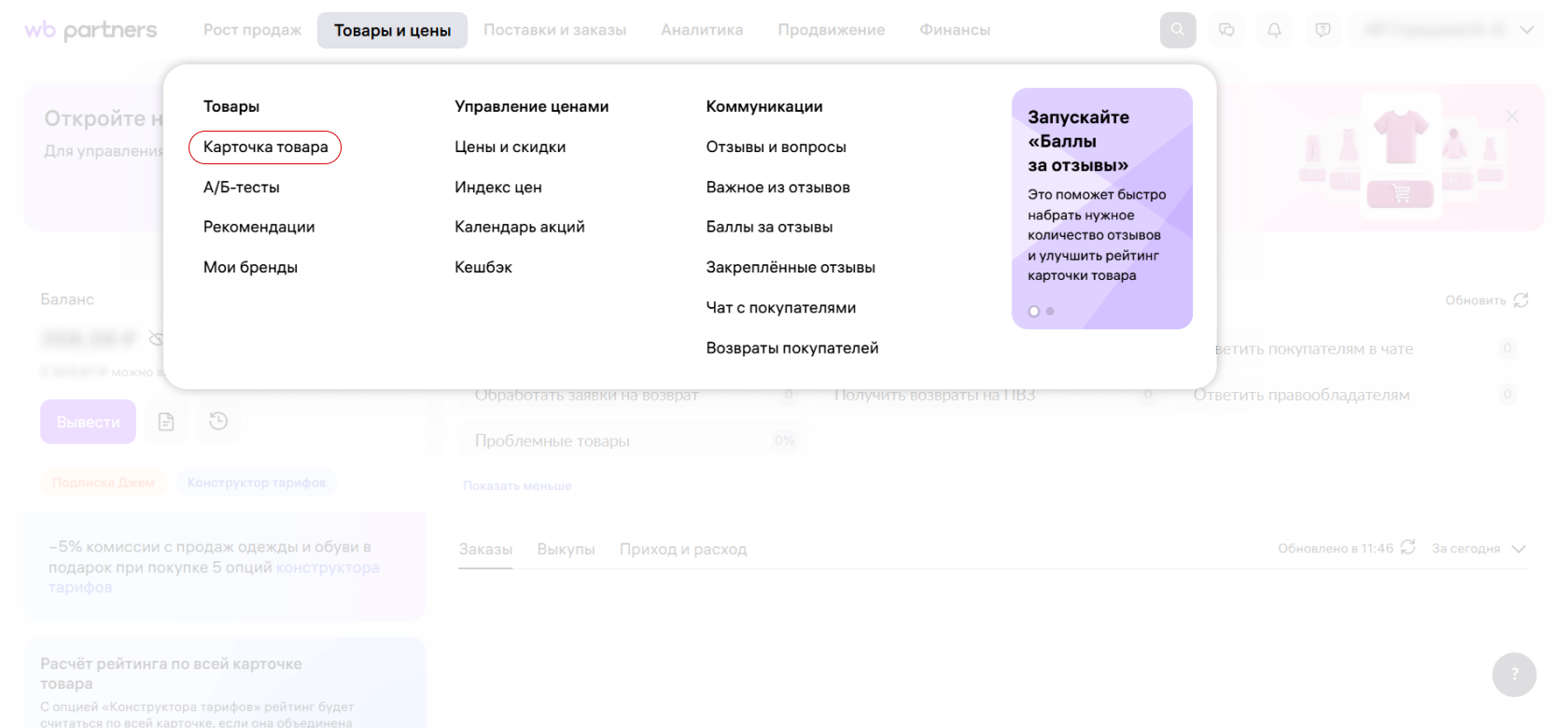This screenshot has width=1568, height=728.
Task: Click the Вывести withdraw button
Action: coord(88,422)
